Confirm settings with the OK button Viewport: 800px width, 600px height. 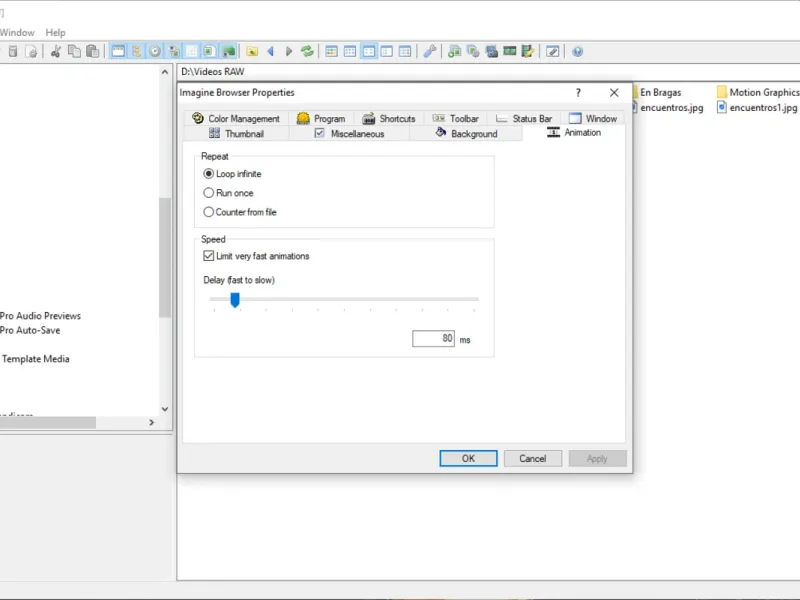[468, 459]
